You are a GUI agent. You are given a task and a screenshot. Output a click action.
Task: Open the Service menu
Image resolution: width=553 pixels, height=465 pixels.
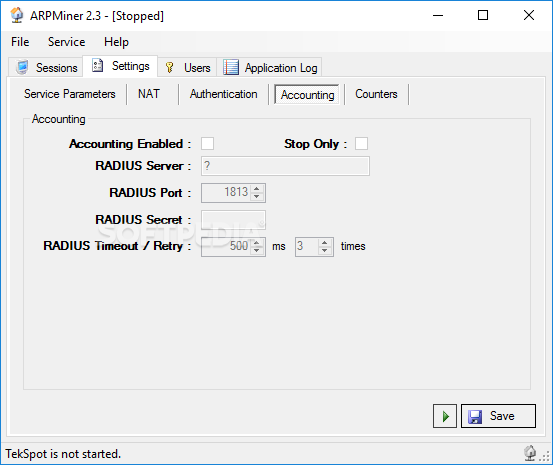tap(67, 42)
